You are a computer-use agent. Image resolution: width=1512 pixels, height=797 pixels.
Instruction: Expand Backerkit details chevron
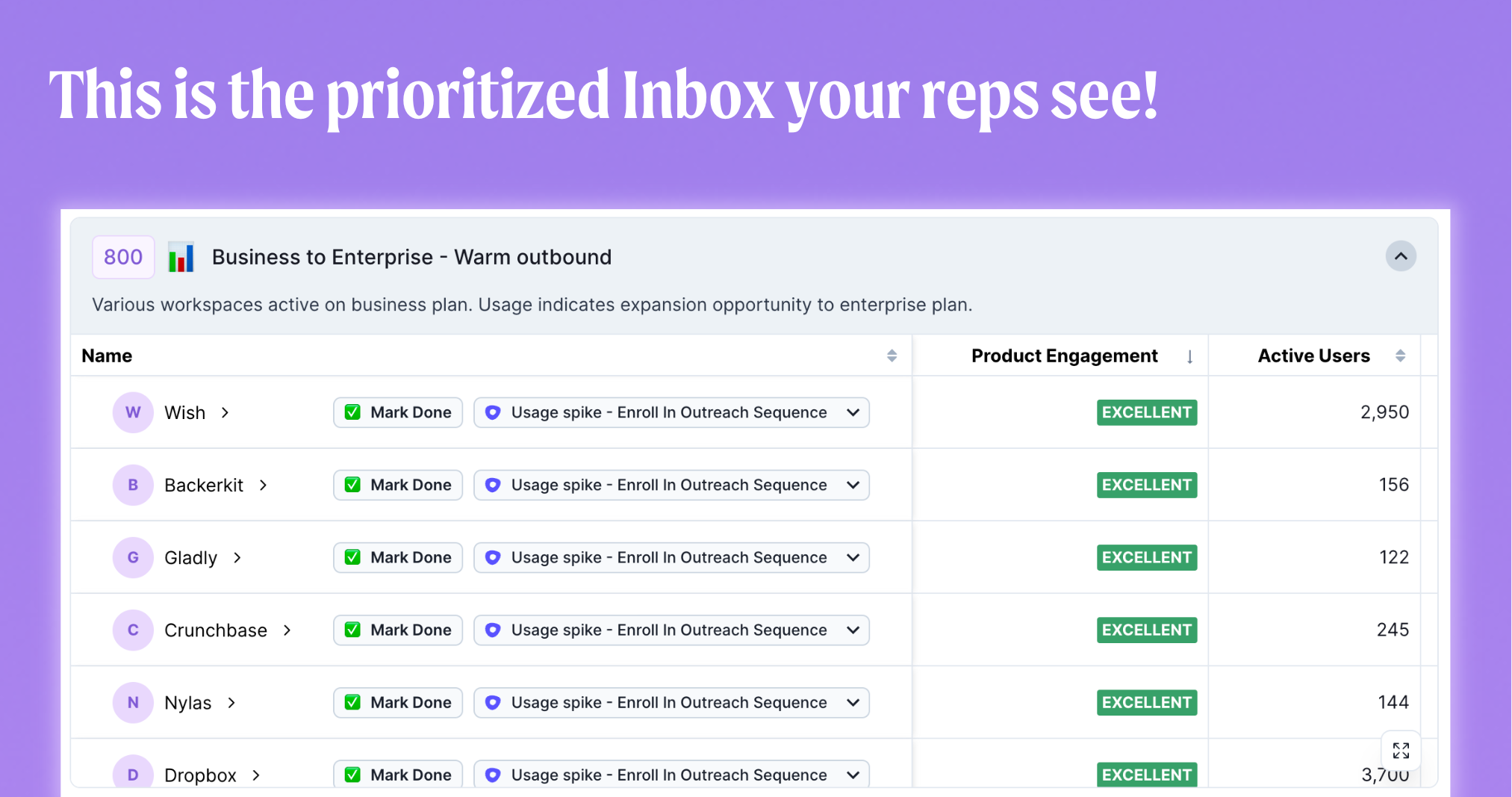point(263,485)
